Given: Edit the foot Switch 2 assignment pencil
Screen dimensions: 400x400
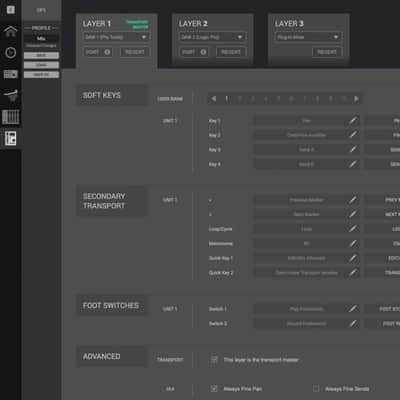Looking at the screenshot, I should coord(353,324).
